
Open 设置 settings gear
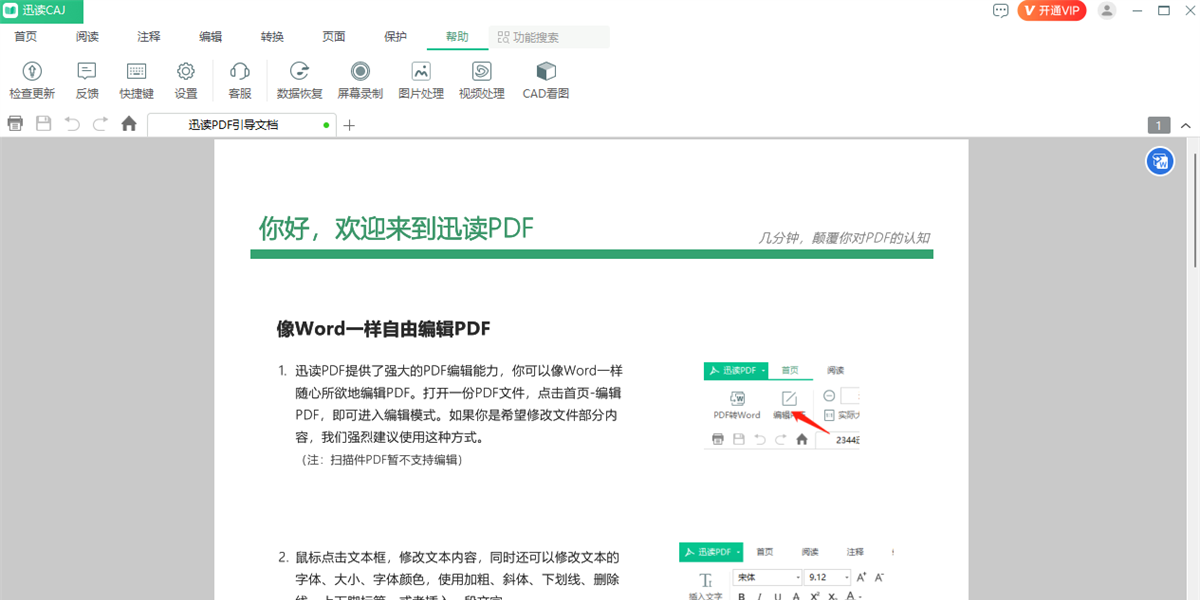tap(186, 81)
